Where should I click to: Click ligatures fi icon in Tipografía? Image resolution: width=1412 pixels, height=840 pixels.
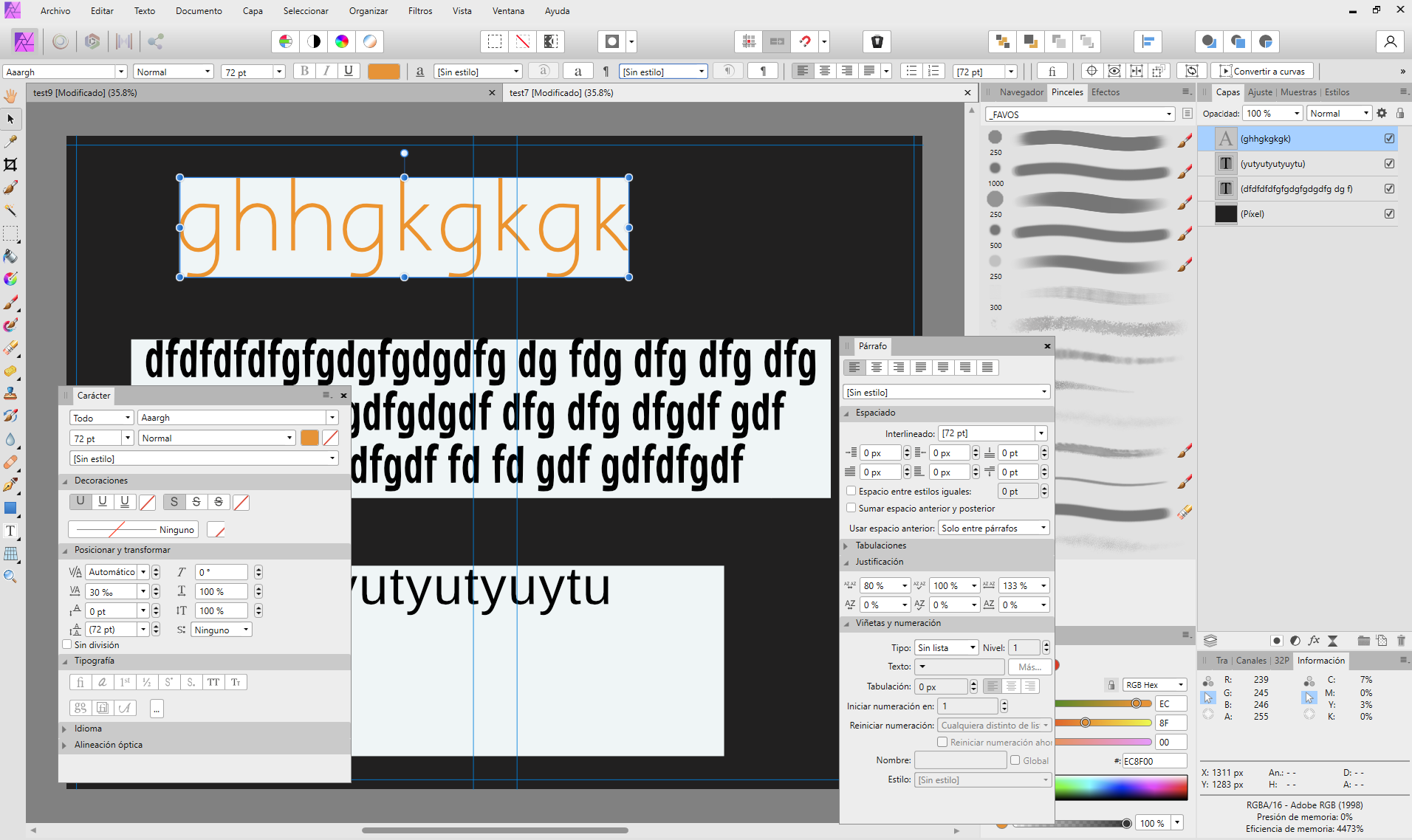(x=80, y=682)
